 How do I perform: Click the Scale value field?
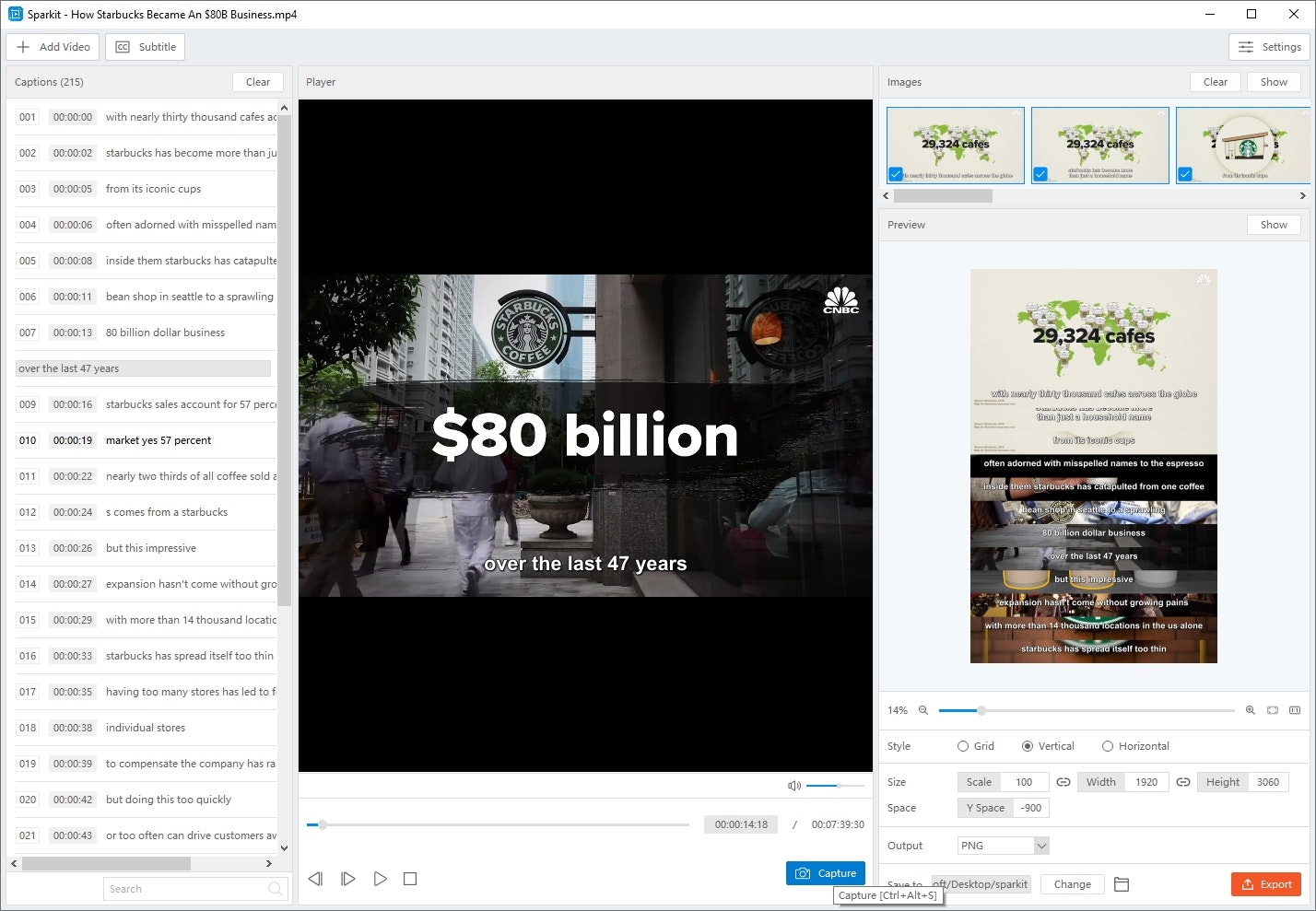click(x=1024, y=782)
